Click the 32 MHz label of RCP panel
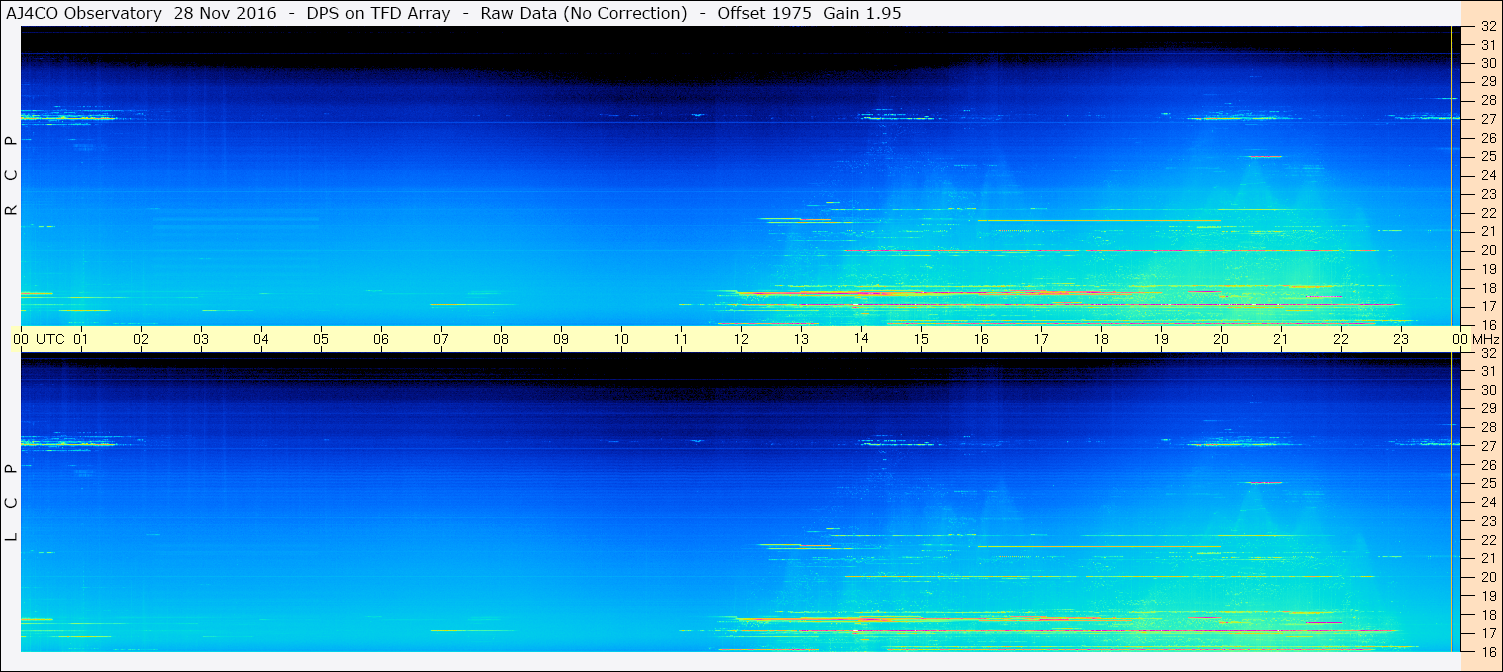This screenshot has width=1503, height=672. 1488,26
